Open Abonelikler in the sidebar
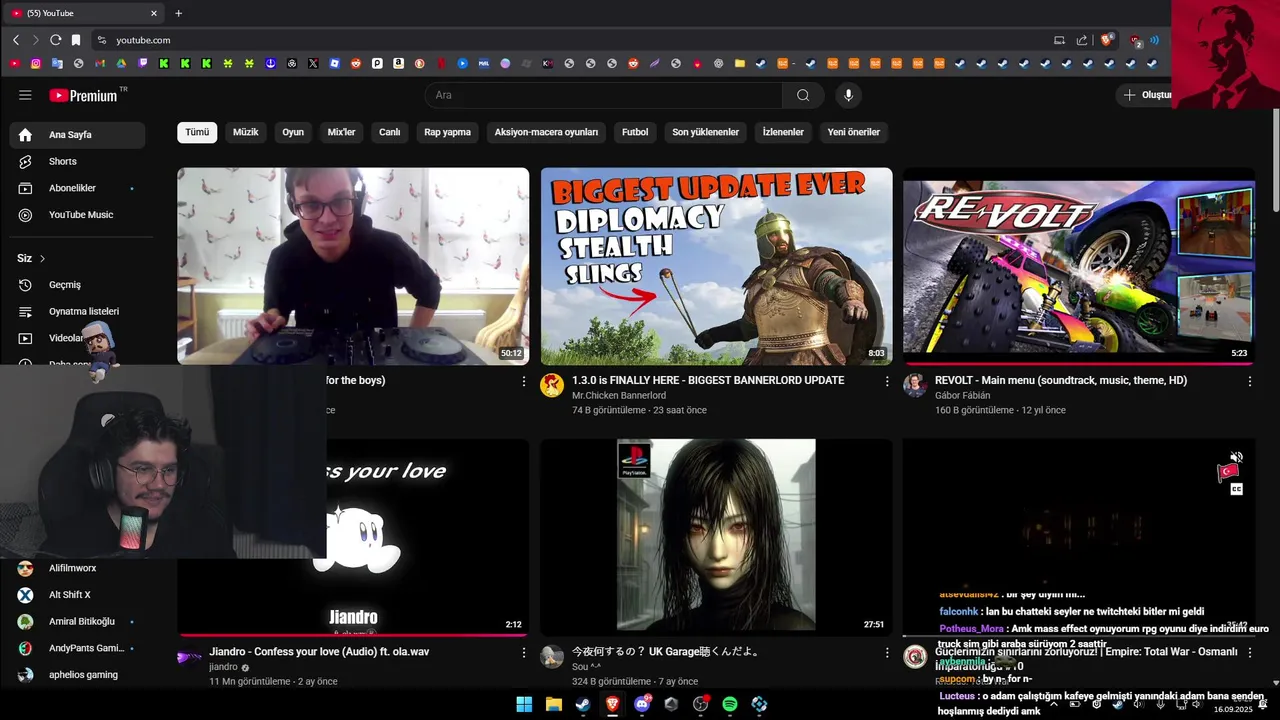This screenshot has width=1280, height=720. pos(77,188)
